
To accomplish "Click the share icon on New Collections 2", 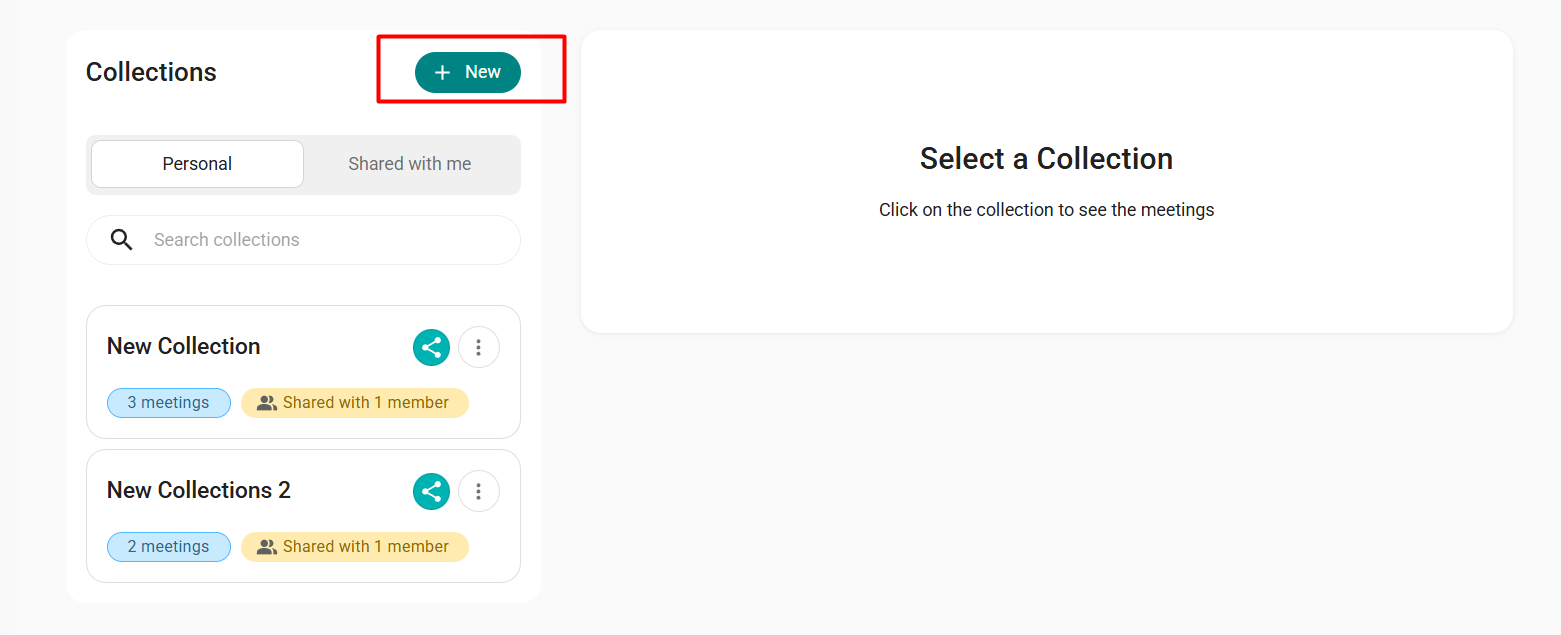I will coord(431,491).
